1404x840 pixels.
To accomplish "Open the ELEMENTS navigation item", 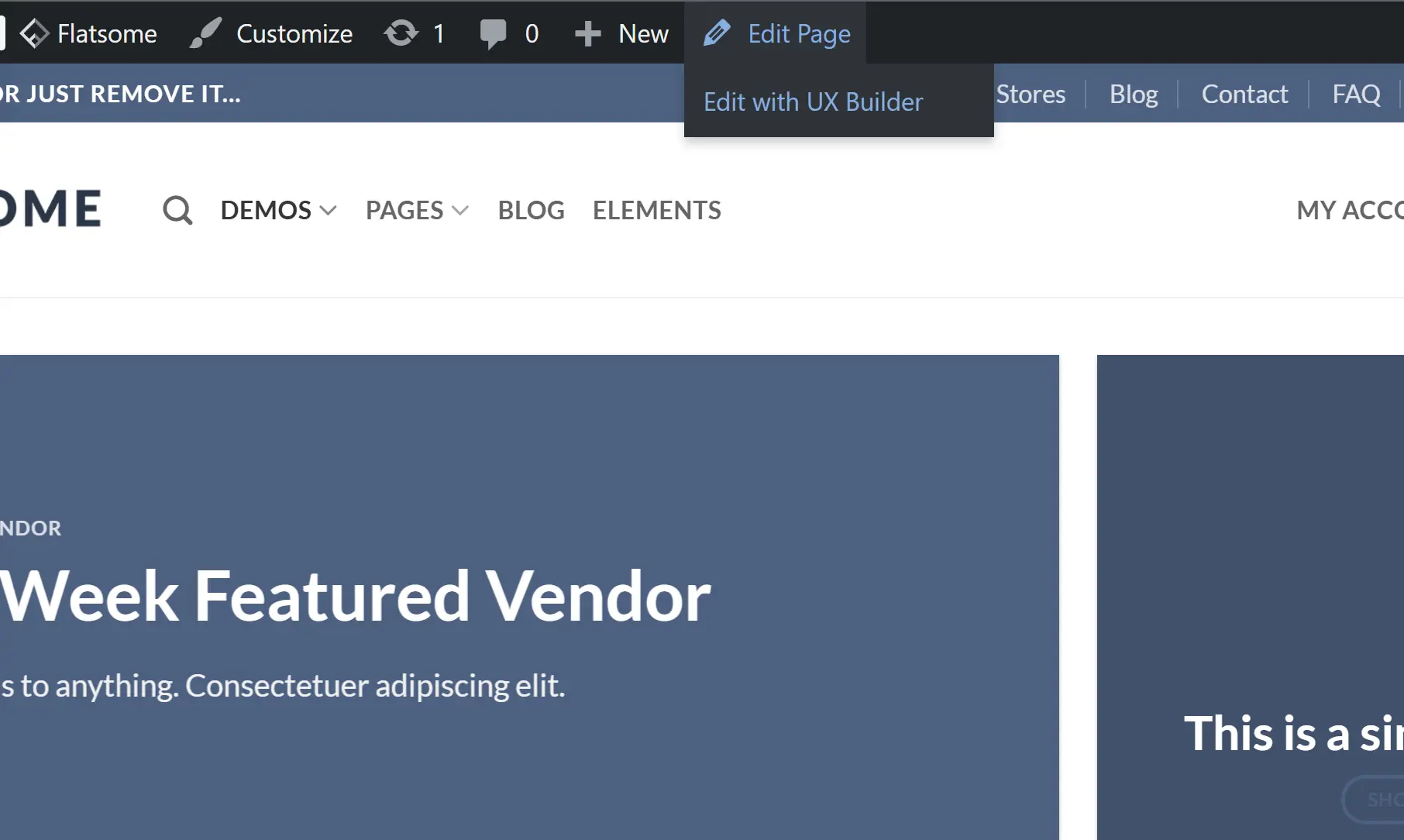I will click(656, 210).
